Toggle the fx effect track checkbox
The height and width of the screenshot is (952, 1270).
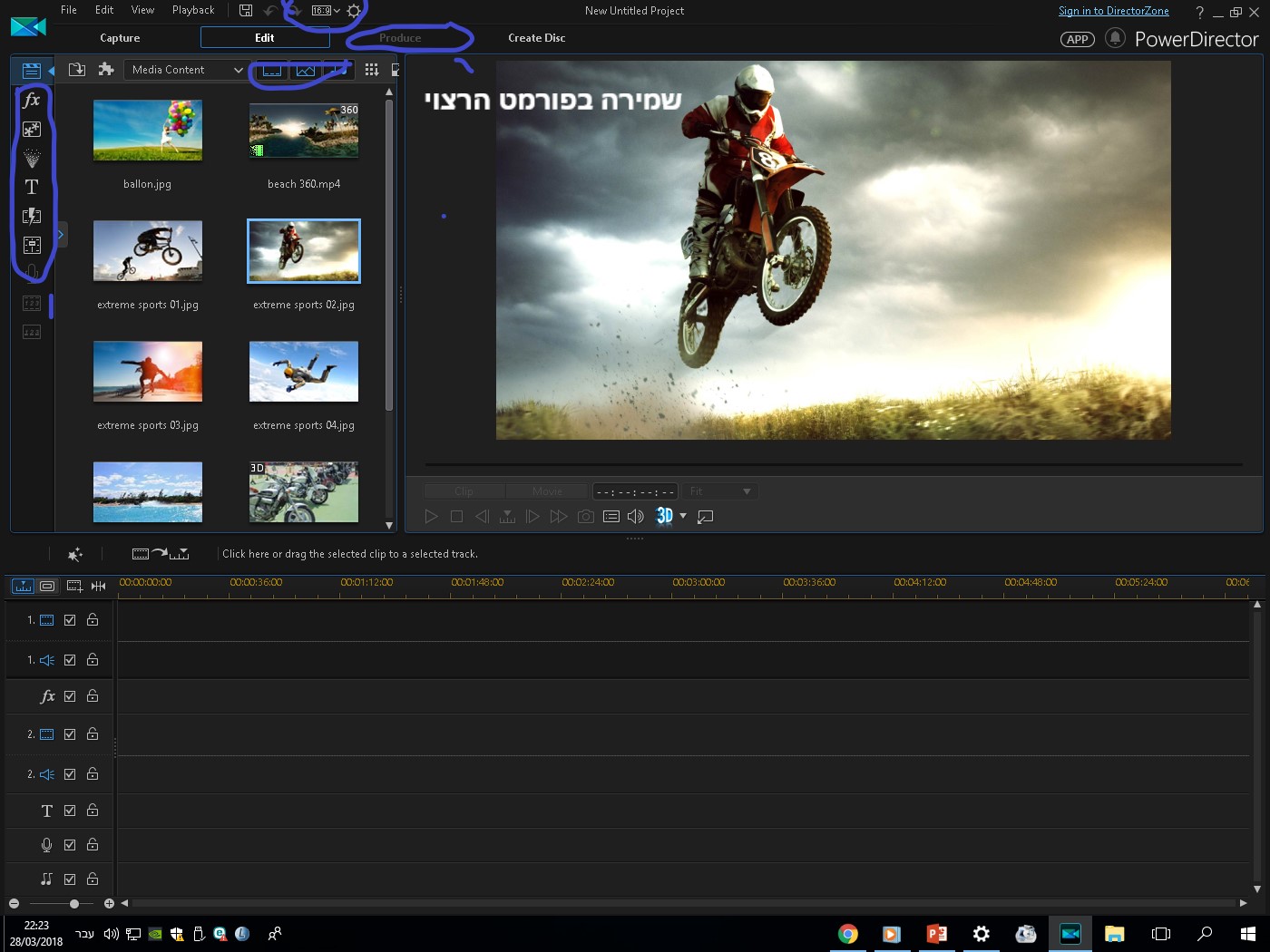tap(70, 696)
